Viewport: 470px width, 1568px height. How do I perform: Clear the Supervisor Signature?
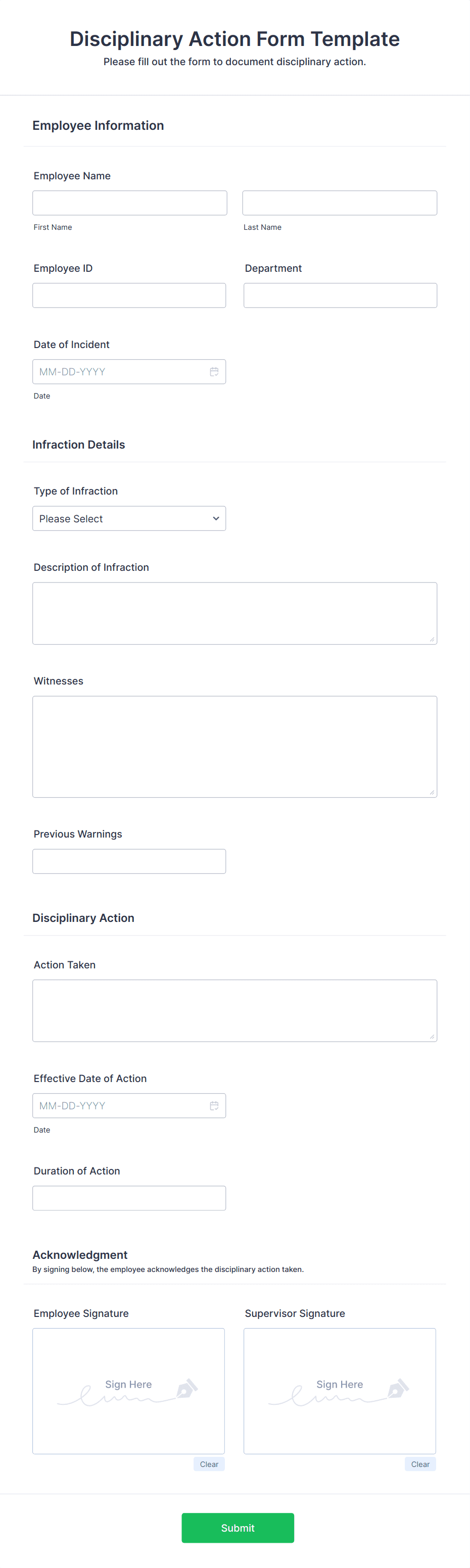(420, 1464)
